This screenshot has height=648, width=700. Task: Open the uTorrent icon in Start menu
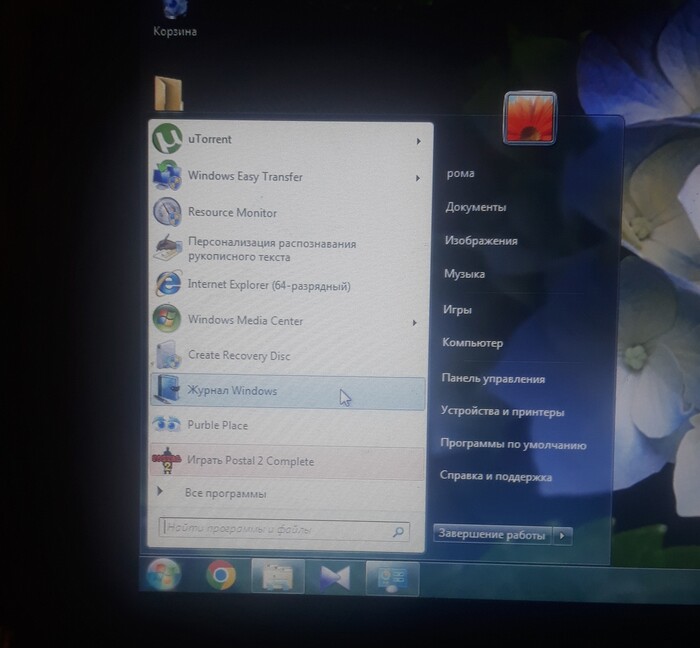[167, 139]
